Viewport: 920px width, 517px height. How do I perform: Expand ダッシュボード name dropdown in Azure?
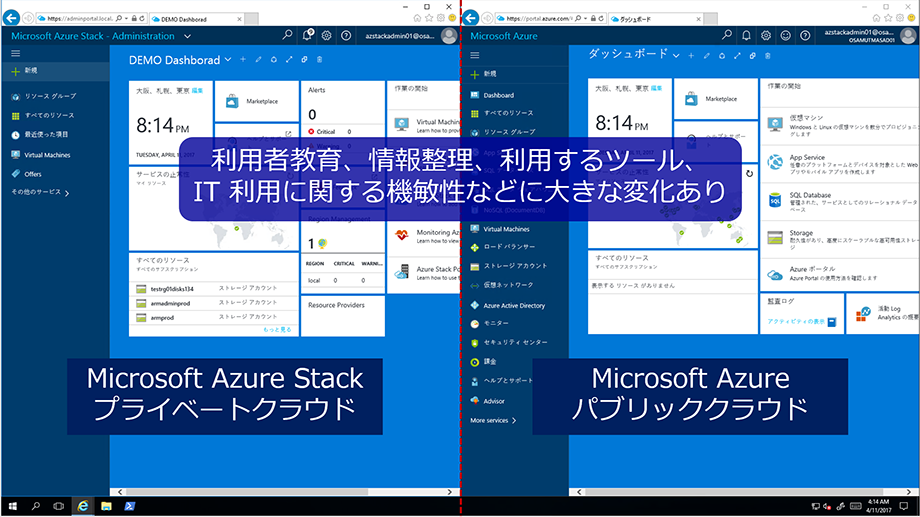[676, 56]
